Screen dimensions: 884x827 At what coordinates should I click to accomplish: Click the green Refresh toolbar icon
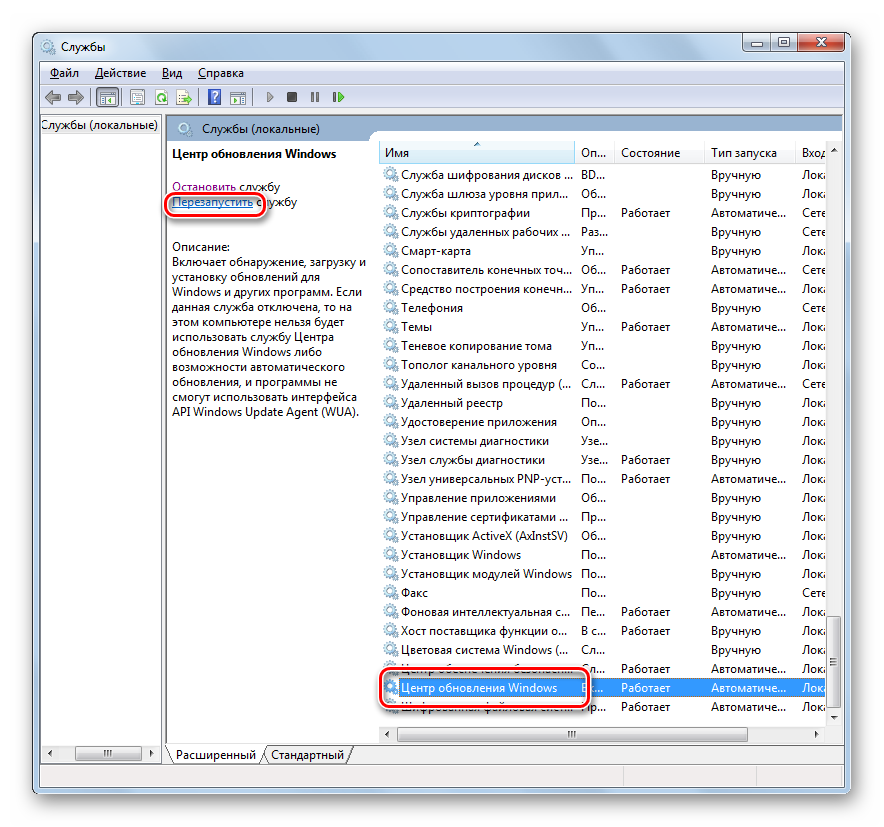click(x=161, y=97)
